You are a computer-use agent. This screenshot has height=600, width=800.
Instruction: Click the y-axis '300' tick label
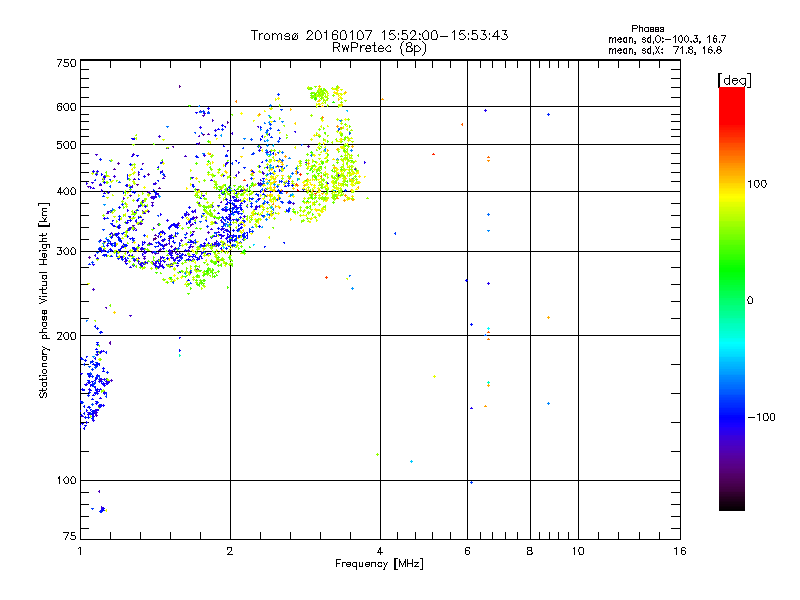pos(66,252)
